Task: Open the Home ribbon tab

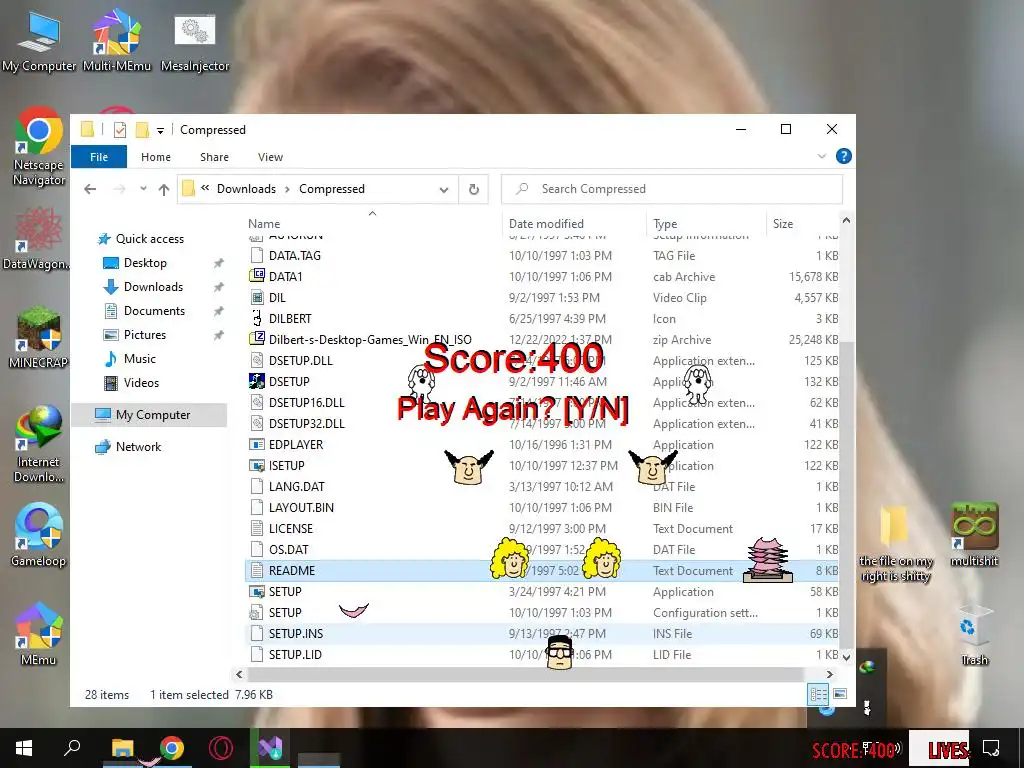Action: [x=155, y=157]
